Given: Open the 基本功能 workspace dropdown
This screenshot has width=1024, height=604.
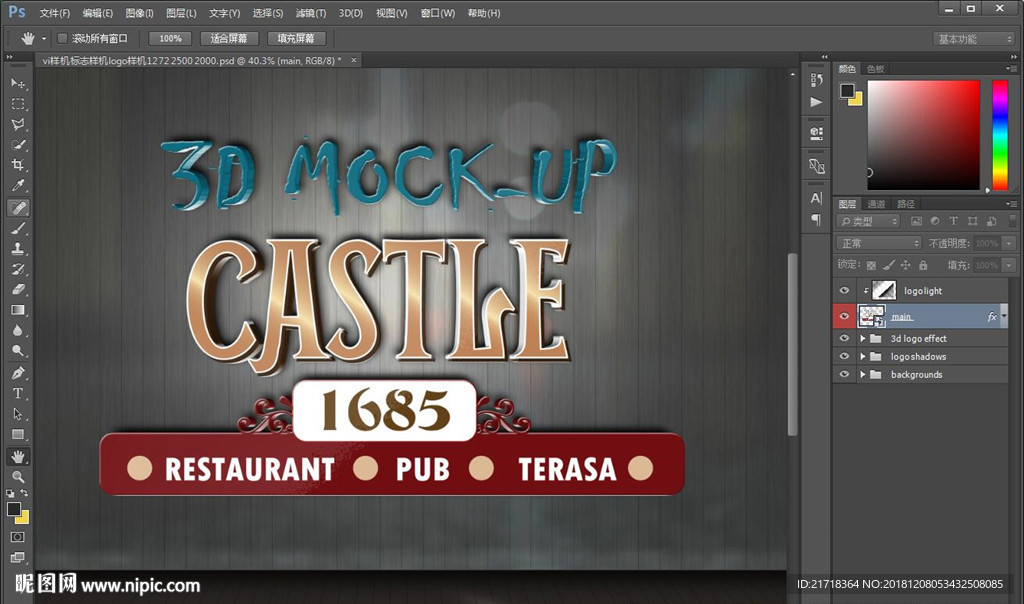Looking at the screenshot, I should coord(973,39).
